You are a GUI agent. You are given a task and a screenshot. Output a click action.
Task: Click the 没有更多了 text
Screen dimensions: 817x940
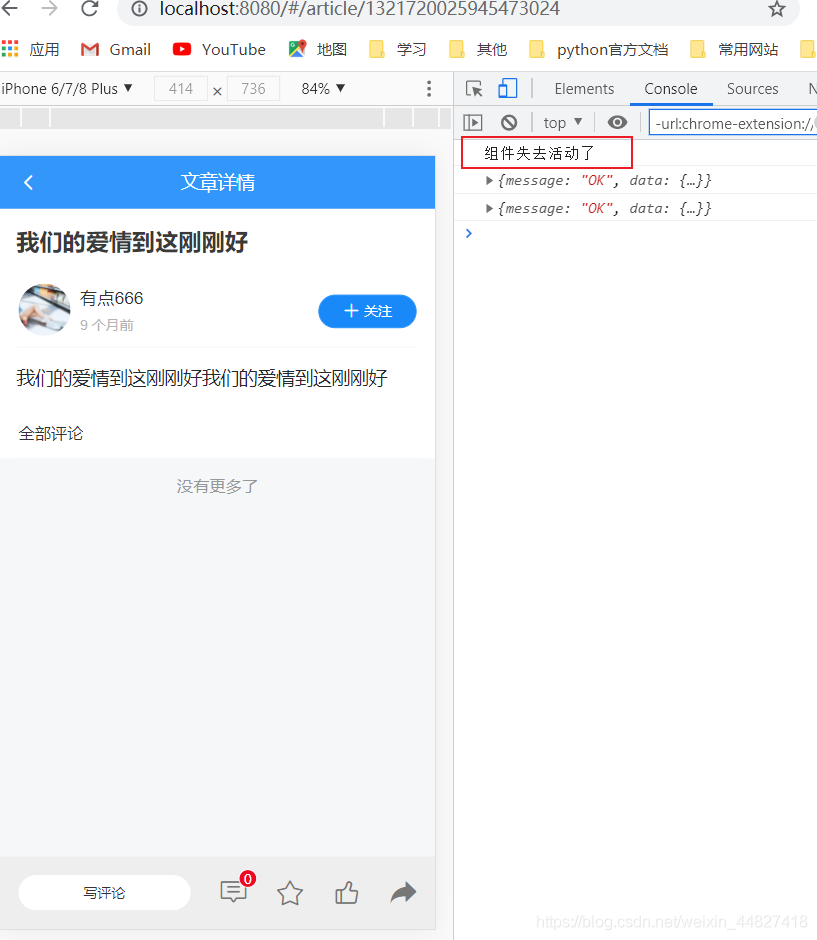(217, 486)
